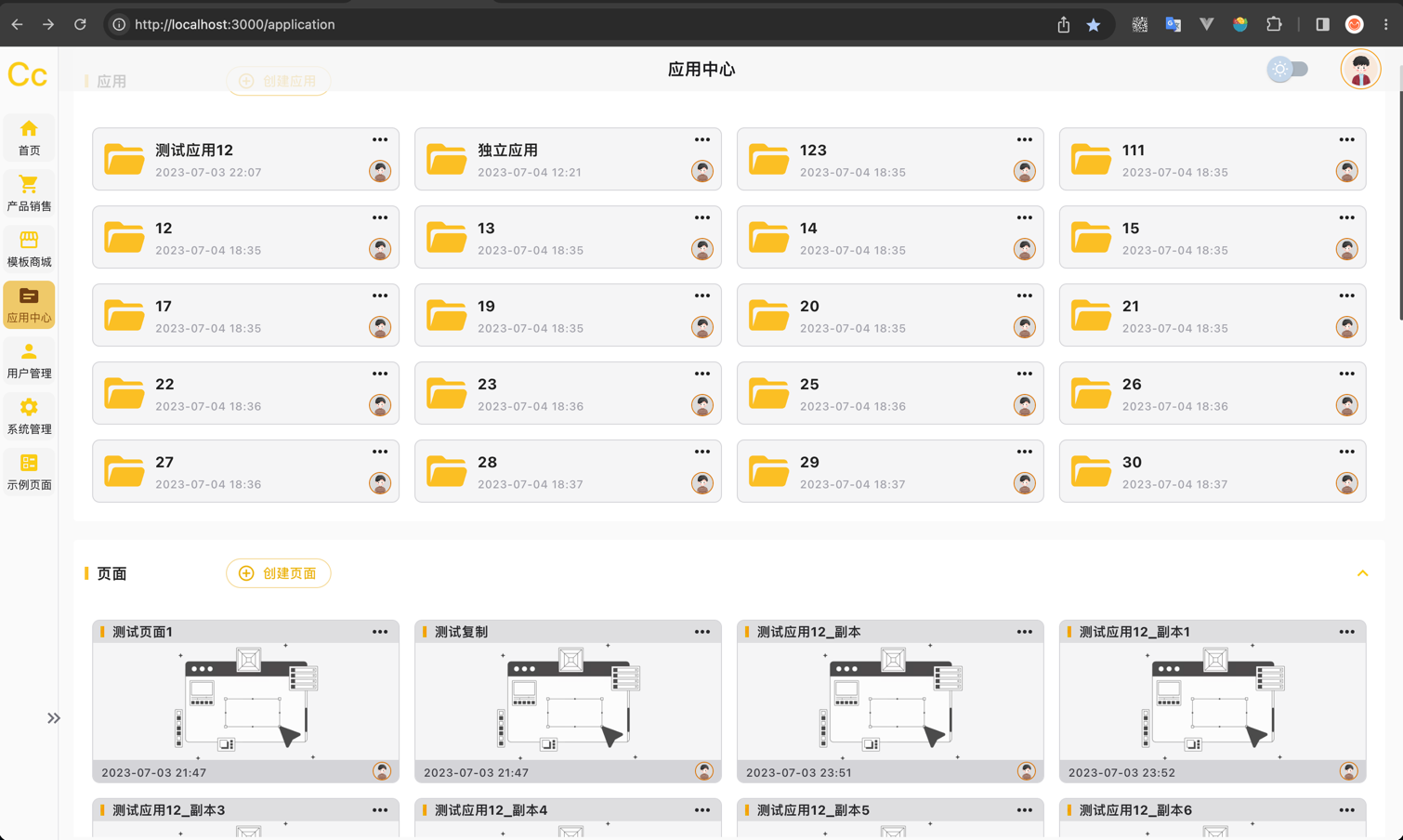1403x840 pixels.
Task: Click owner avatar on 测试页面1 card
Action: (382, 771)
